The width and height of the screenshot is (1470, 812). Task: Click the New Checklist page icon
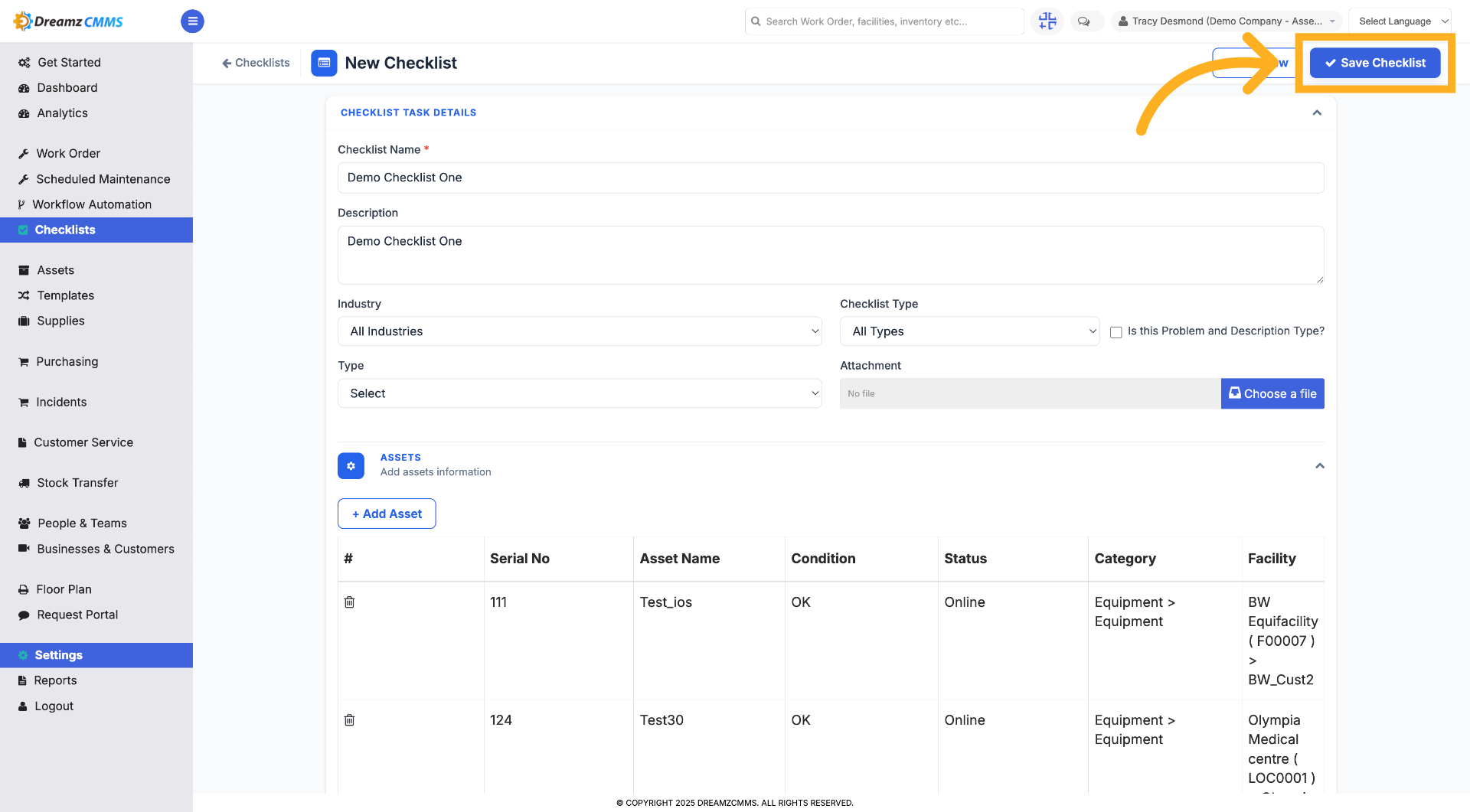coord(324,63)
